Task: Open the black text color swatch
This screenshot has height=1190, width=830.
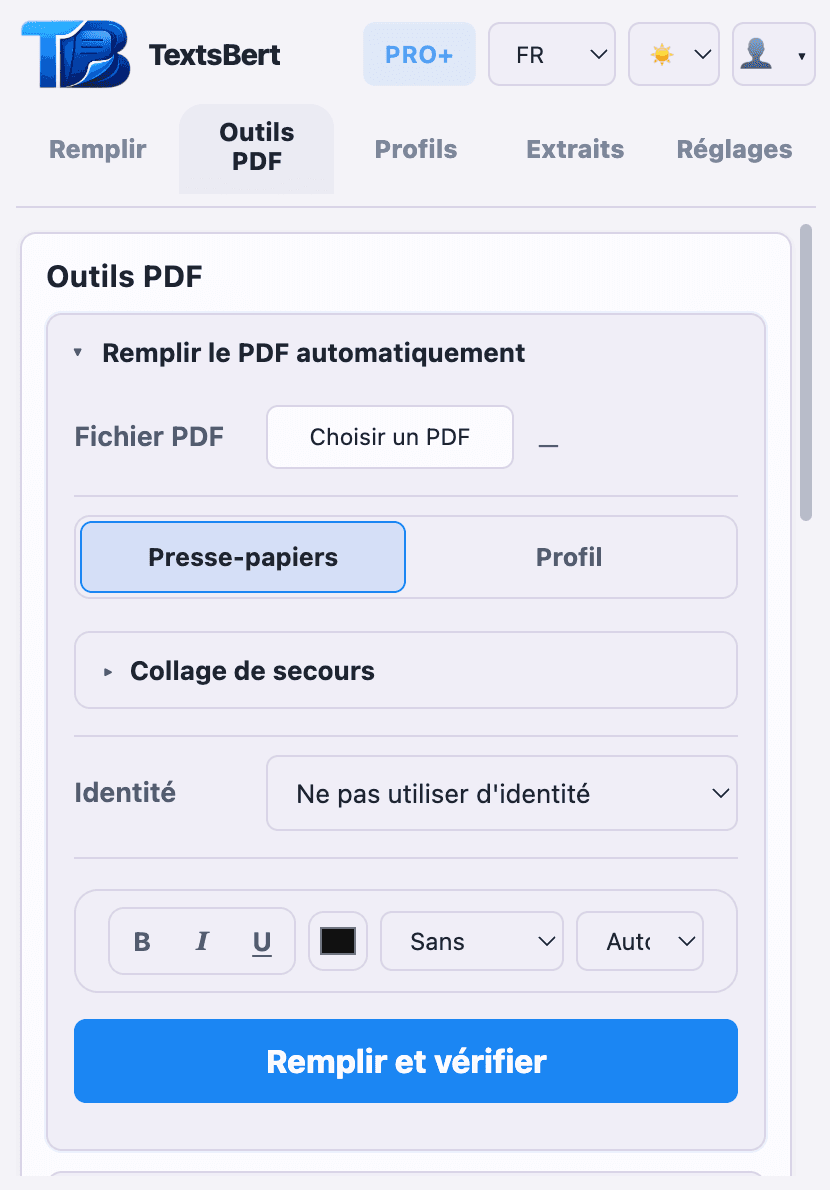Action: click(x=337, y=941)
